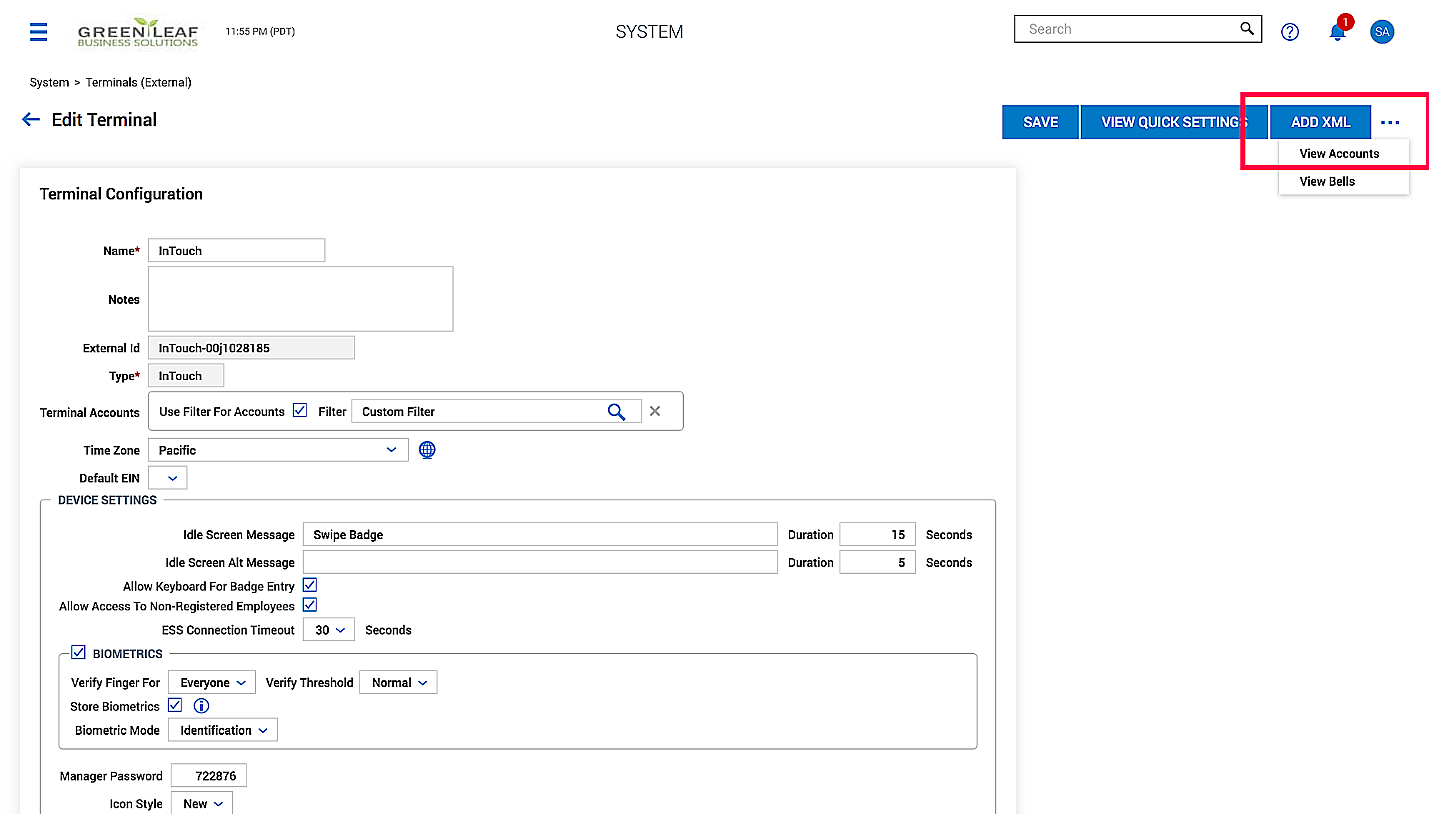Viewport: 1429px width, 814px height.
Task: Uncheck the Biometrics section checkbox
Action: pyautogui.click(x=79, y=653)
